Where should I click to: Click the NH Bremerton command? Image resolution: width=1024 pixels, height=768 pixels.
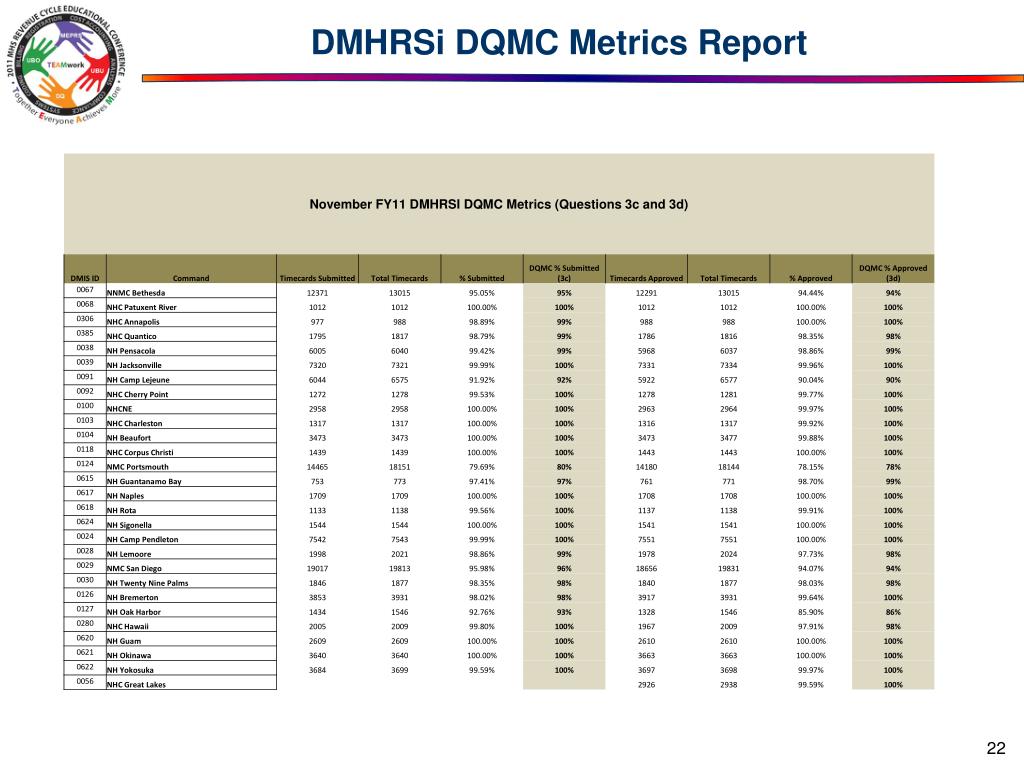(133, 598)
